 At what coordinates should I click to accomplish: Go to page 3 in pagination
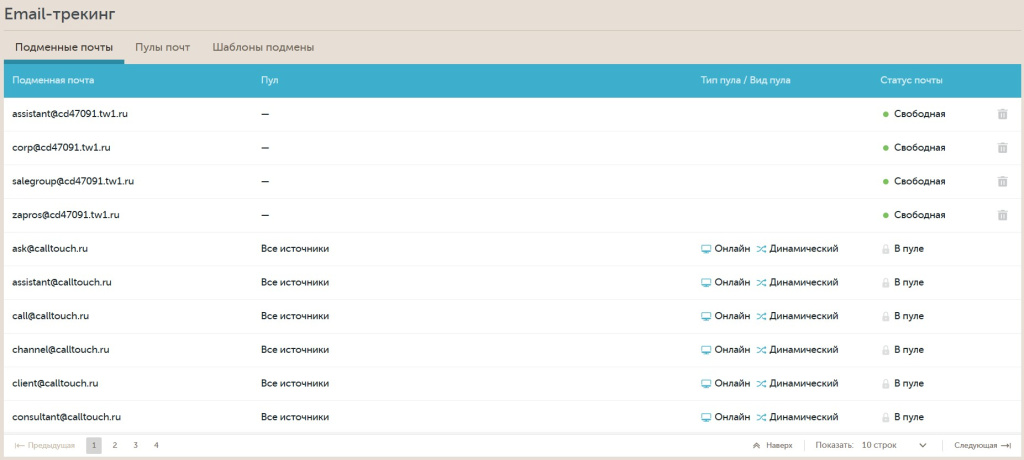click(135, 446)
